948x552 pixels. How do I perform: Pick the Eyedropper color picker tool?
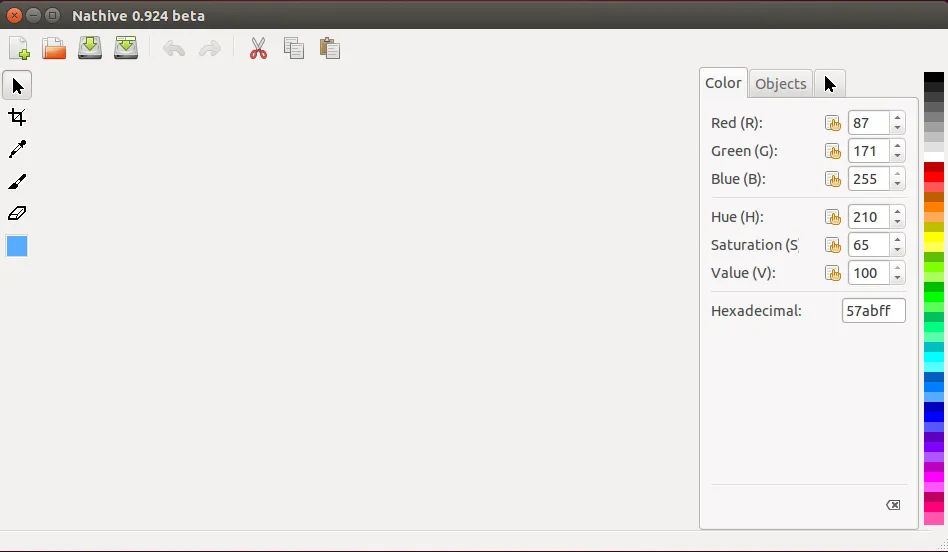17,150
